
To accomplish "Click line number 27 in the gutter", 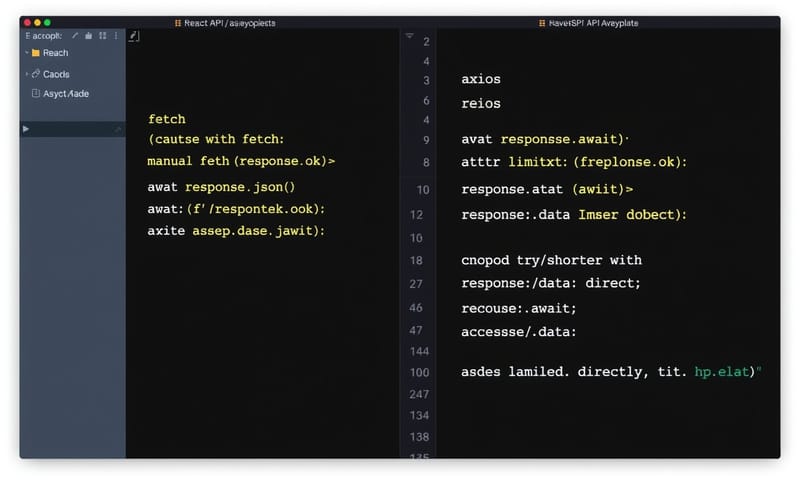I will click(x=416, y=284).
